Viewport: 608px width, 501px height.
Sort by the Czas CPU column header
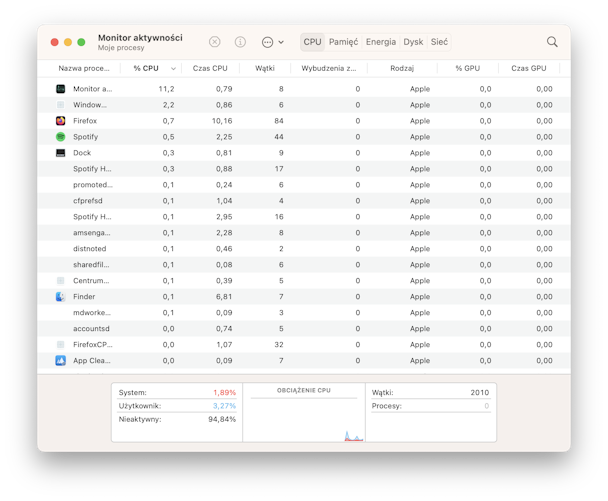click(x=210, y=68)
